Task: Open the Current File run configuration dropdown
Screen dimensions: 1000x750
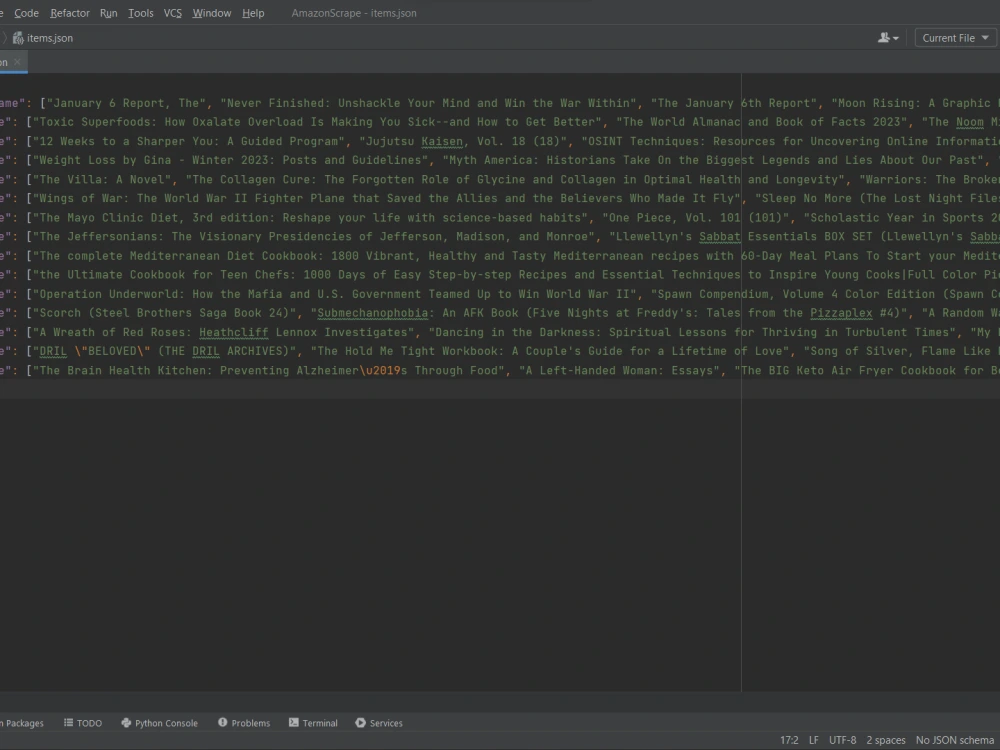Action: (951, 37)
